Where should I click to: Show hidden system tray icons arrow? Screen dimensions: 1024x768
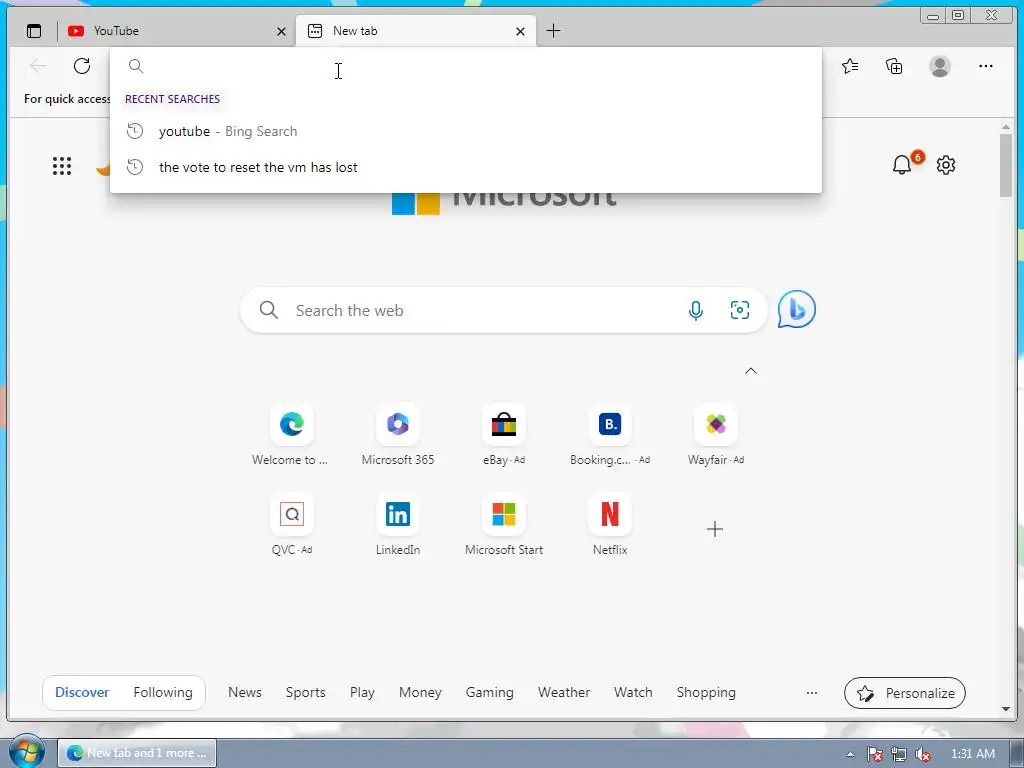(x=850, y=754)
